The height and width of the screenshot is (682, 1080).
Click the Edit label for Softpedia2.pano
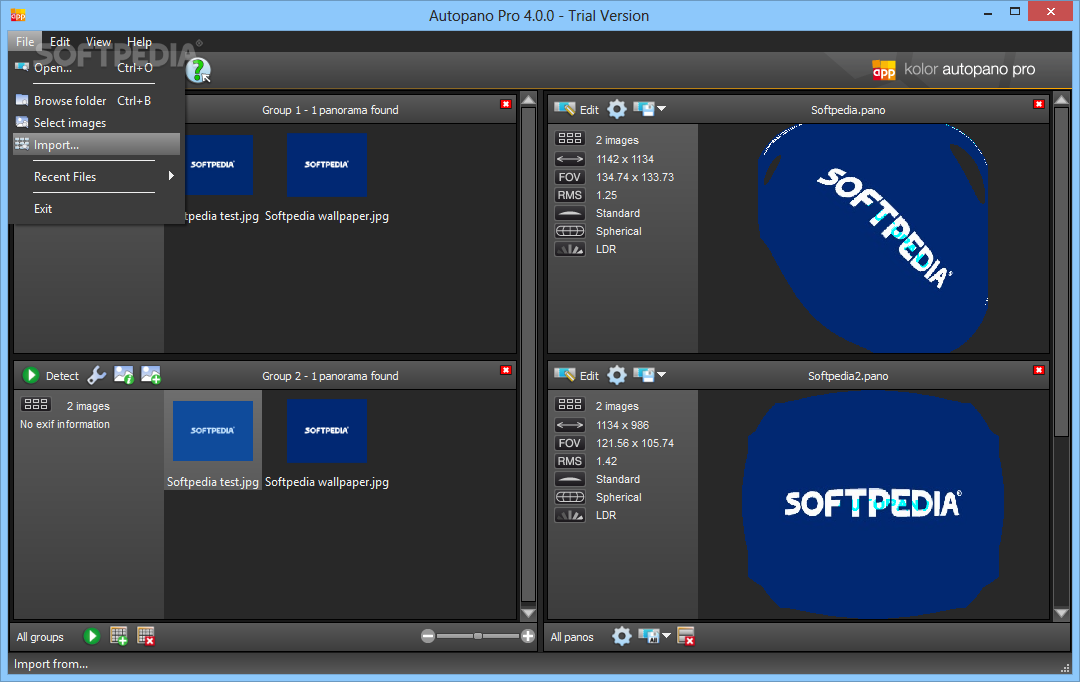tap(589, 376)
